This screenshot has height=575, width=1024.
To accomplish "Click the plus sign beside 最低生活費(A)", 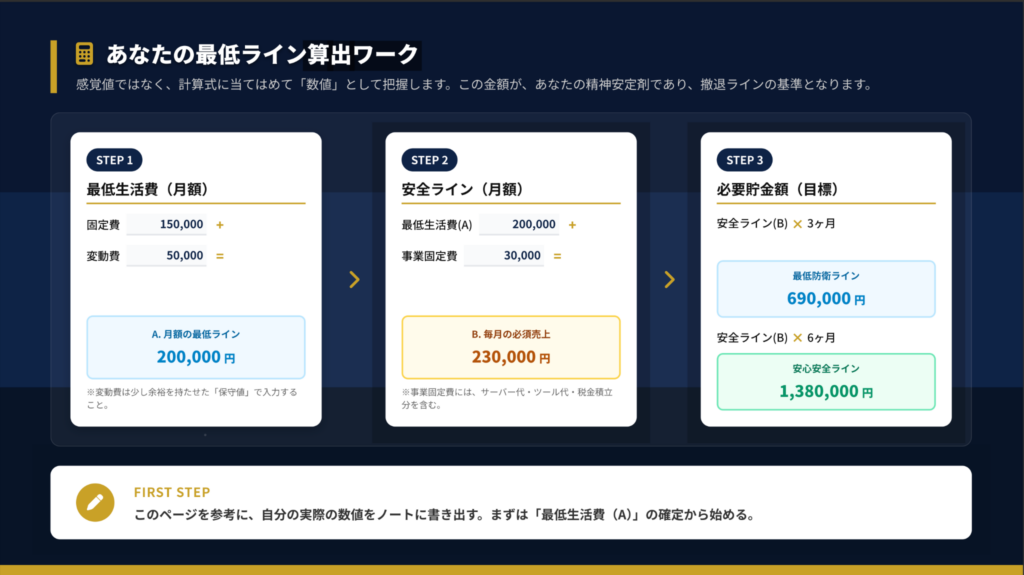I will tap(572, 224).
